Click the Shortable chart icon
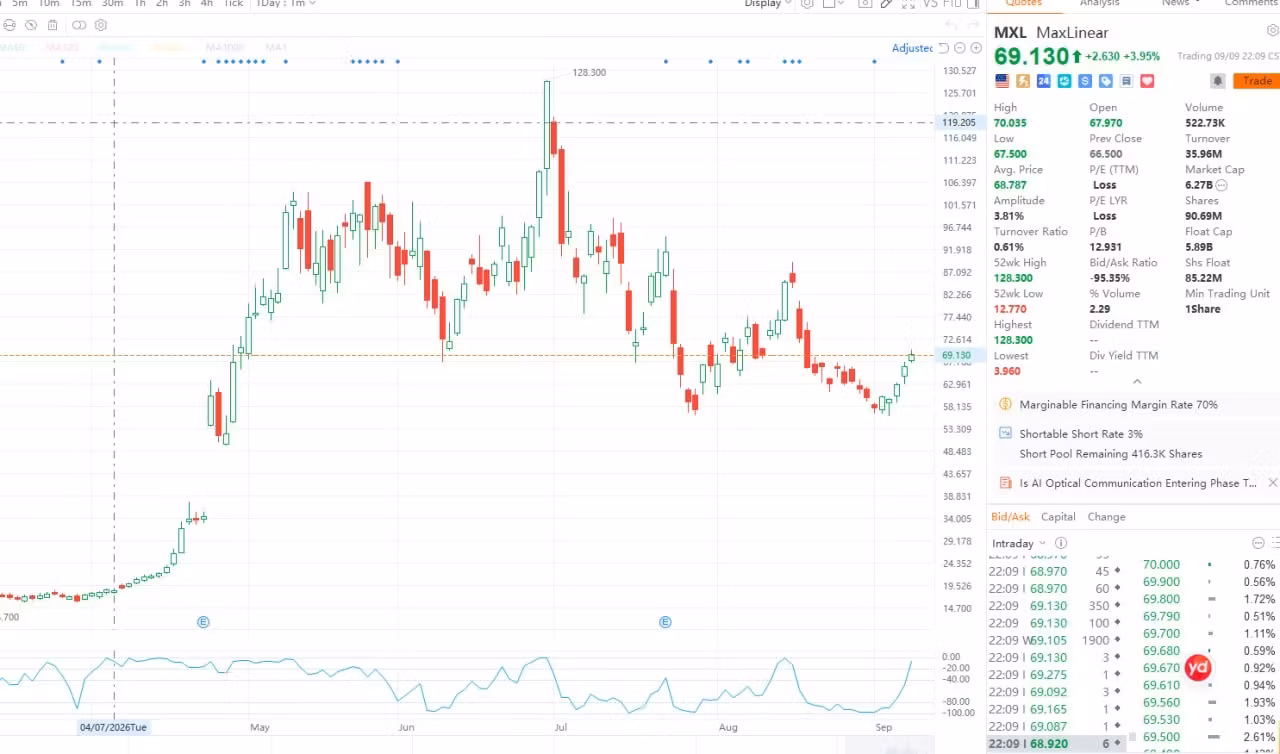Viewport: 1280px width, 754px height. [x=1005, y=433]
